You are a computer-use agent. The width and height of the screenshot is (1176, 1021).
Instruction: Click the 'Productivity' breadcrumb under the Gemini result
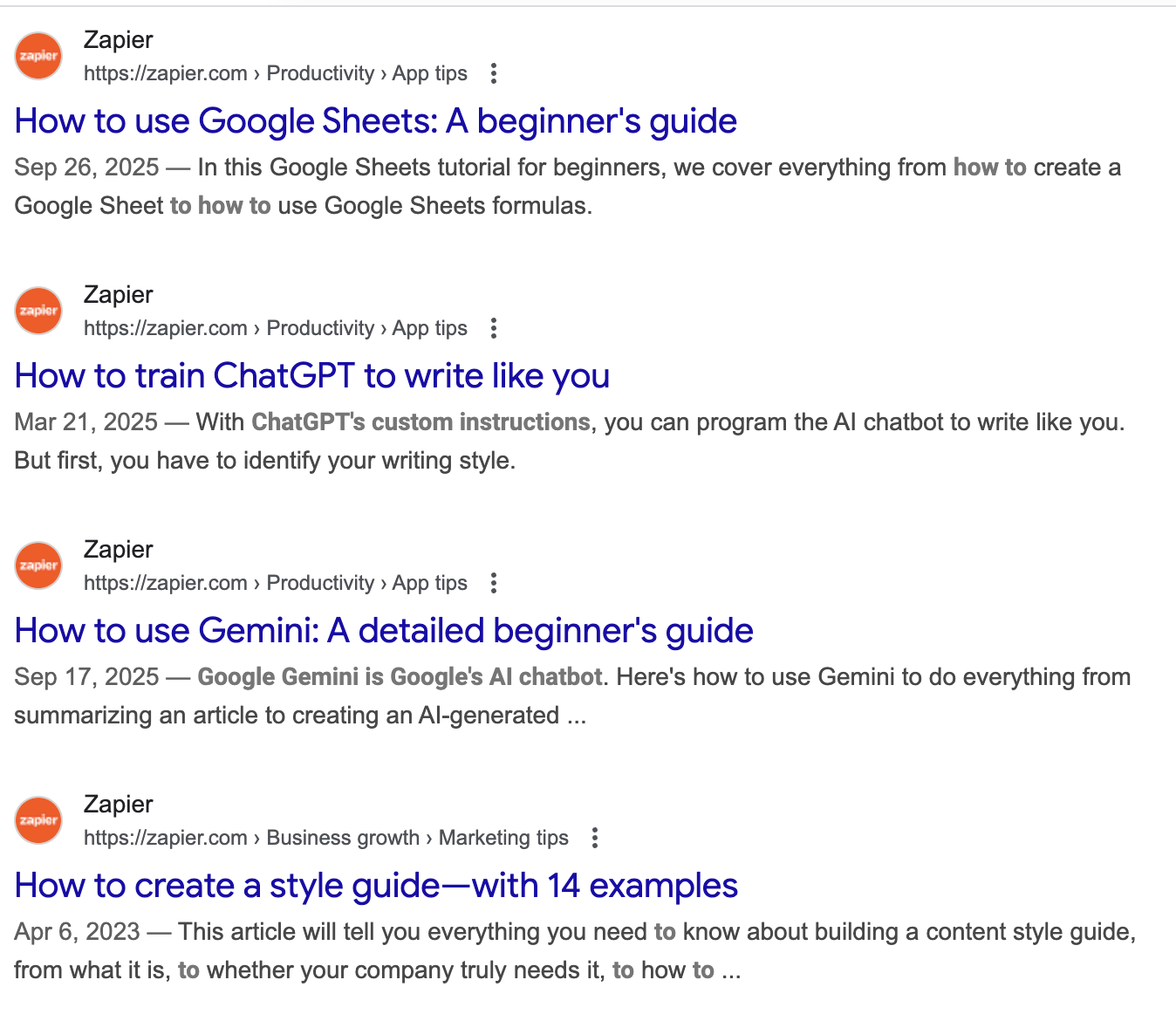(321, 583)
